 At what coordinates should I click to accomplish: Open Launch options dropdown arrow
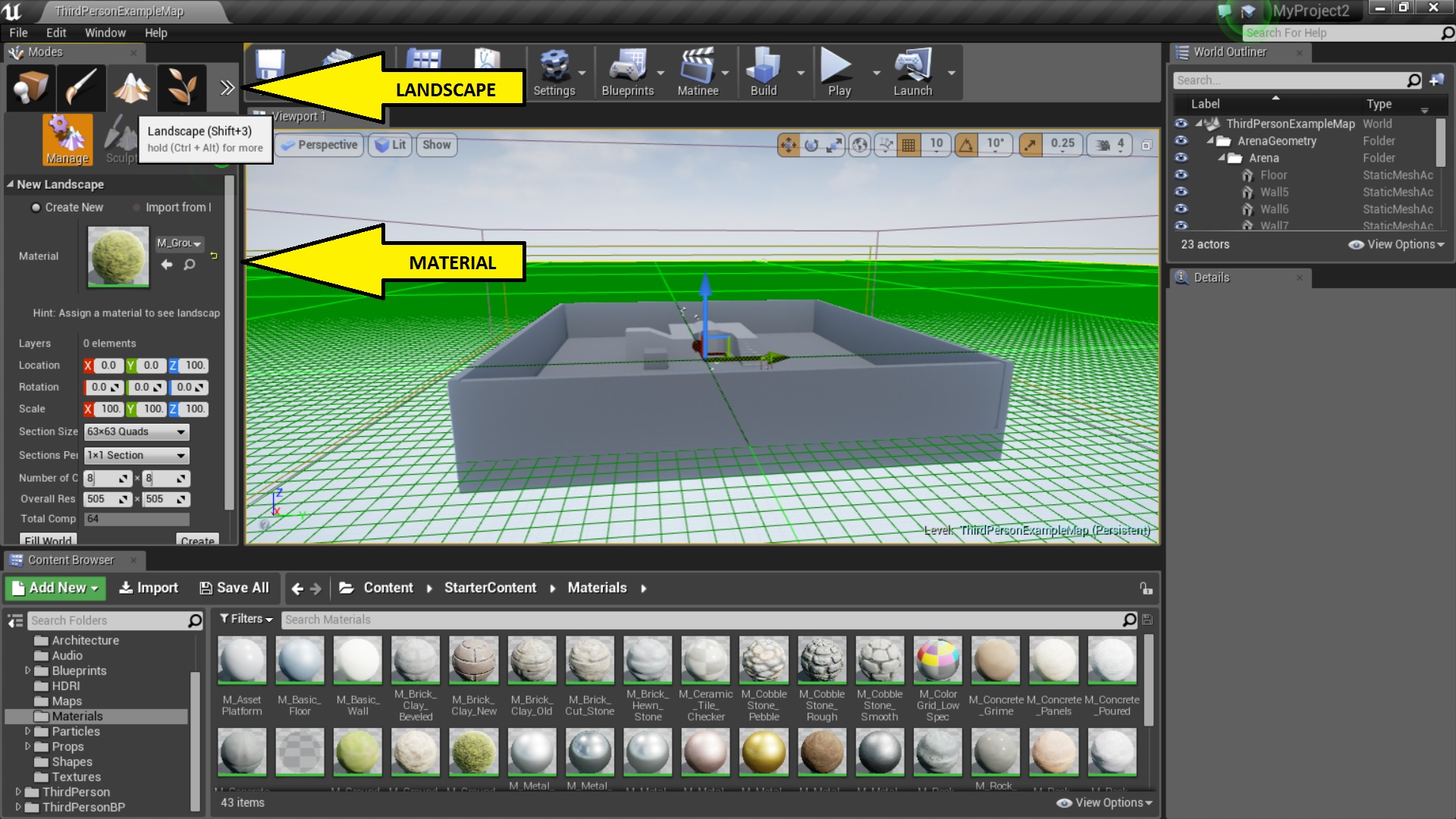click(951, 73)
